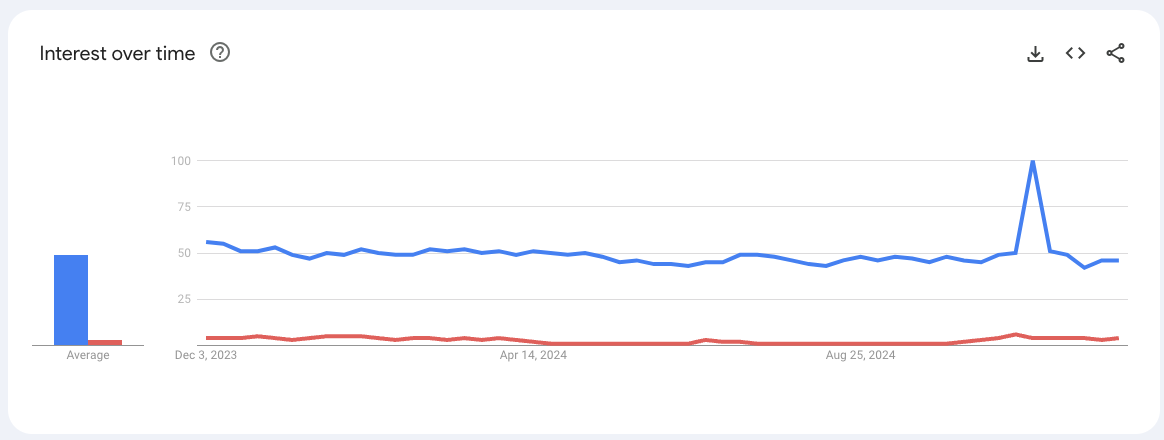Click the Aug 25, 2024 axis label
The image size is (1164, 440).
[861, 355]
